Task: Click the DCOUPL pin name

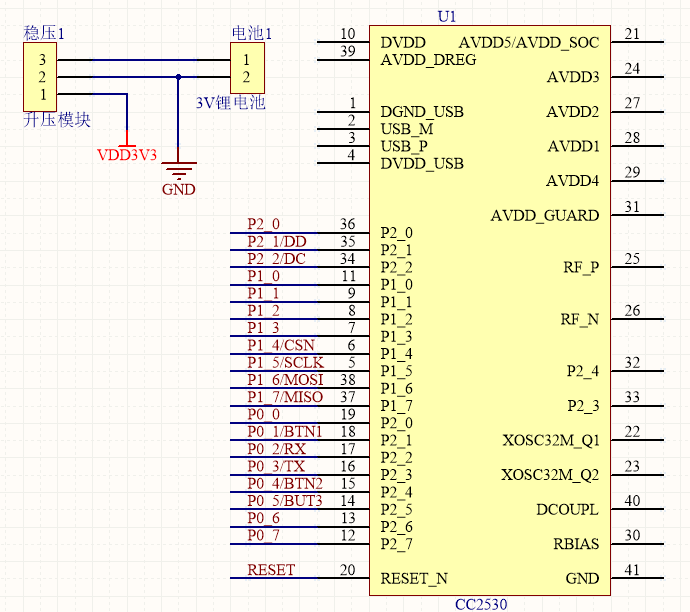Action: click(568, 509)
